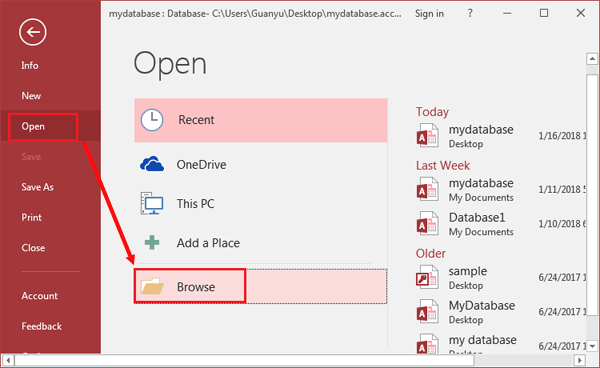The height and width of the screenshot is (368, 600).
Task: Click the icon beside mydatabase in My Documents
Action: pos(427,189)
